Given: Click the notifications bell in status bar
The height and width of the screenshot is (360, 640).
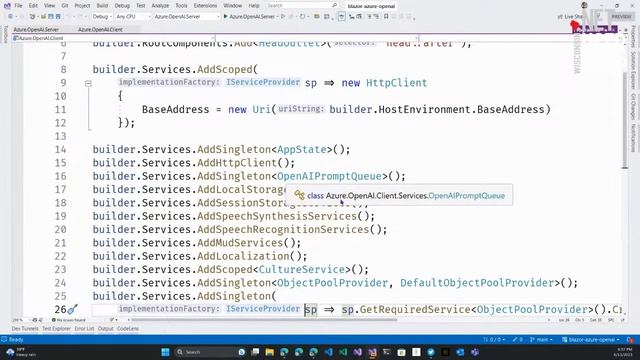Looking at the screenshot, I should point(629,340).
